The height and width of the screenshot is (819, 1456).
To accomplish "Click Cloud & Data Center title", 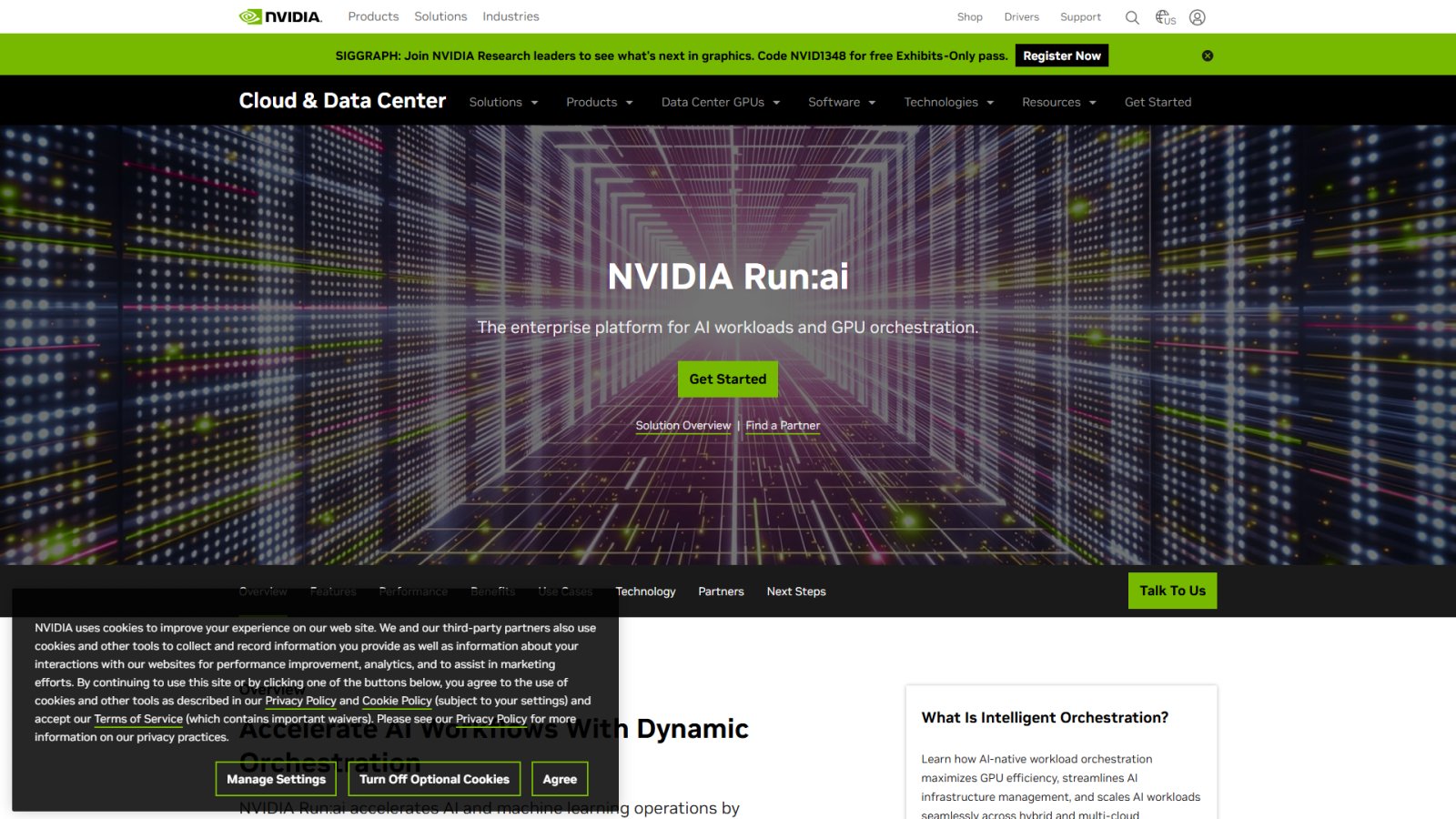I will tap(342, 101).
